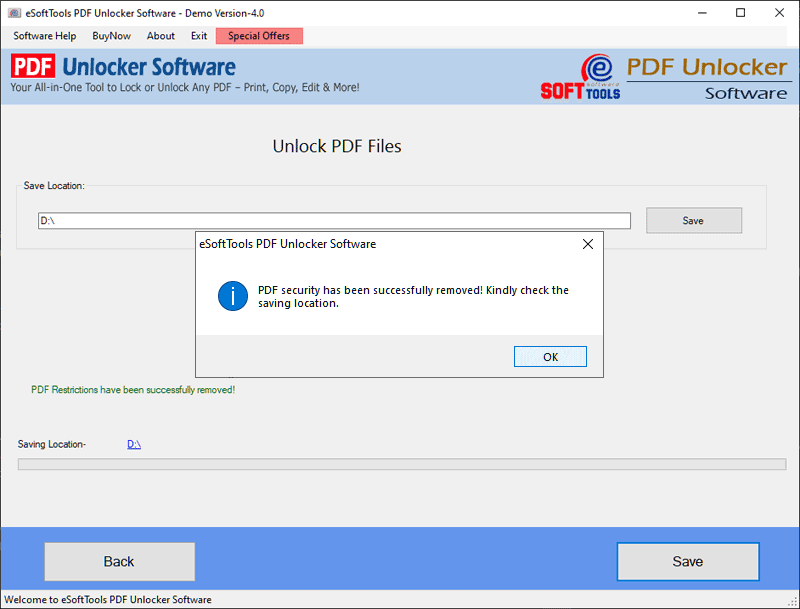This screenshot has width=800, height=609.
Task: Select About from the menu bar
Action: (x=160, y=35)
